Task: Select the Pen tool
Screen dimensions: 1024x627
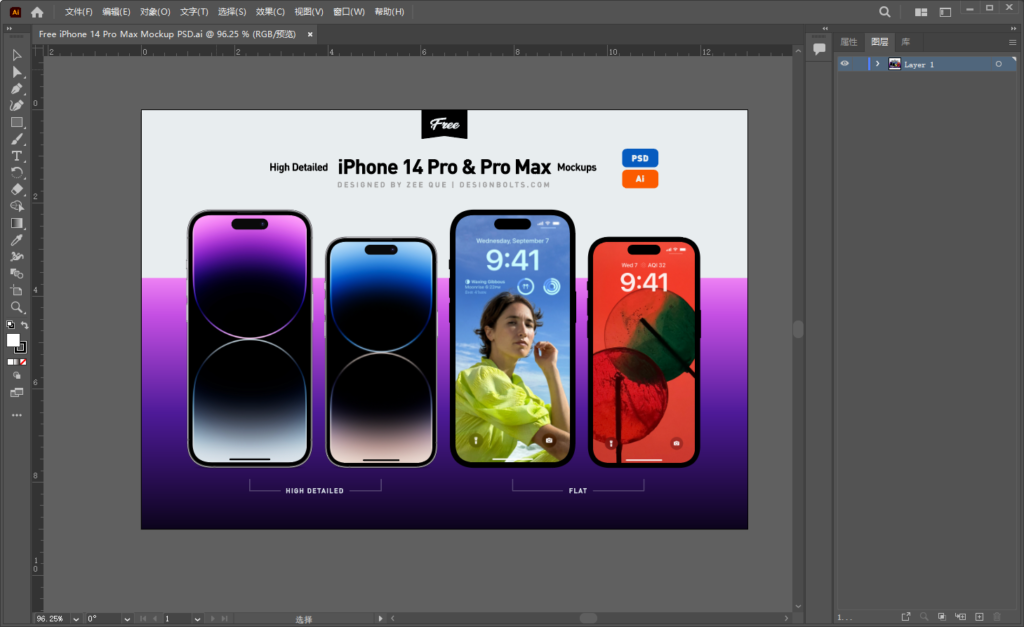Action: [17, 89]
